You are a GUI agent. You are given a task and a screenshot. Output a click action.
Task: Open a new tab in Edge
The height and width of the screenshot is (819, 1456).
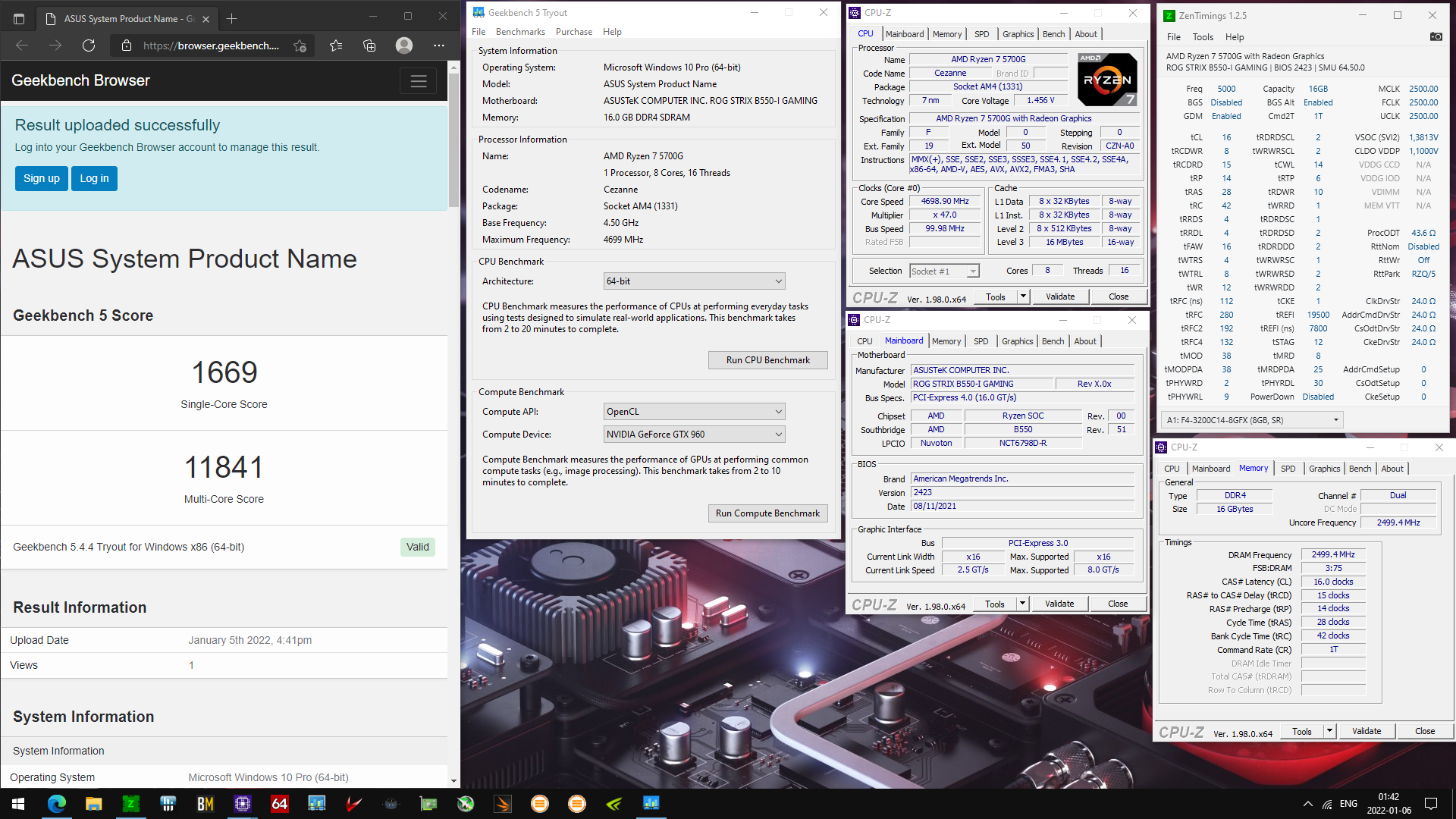pyautogui.click(x=232, y=18)
